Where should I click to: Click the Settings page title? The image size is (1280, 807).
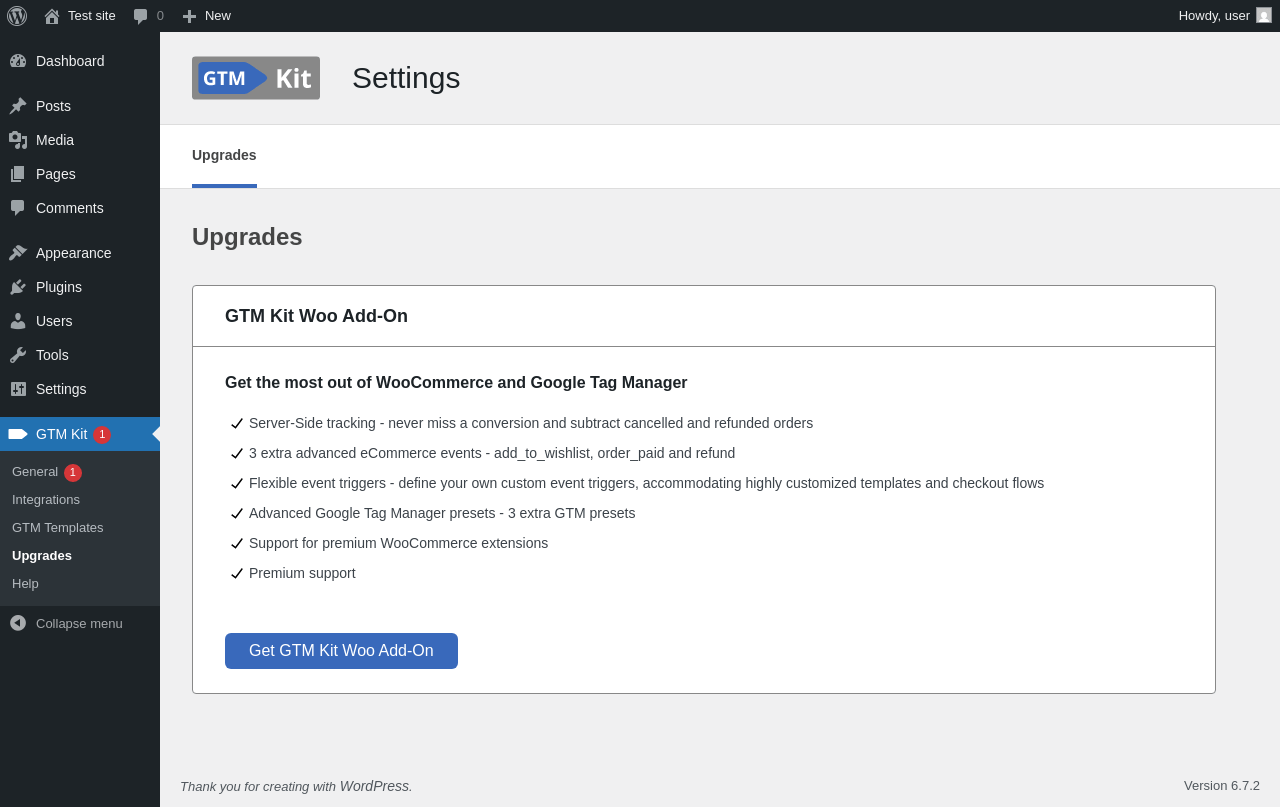[x=406, y=78]
